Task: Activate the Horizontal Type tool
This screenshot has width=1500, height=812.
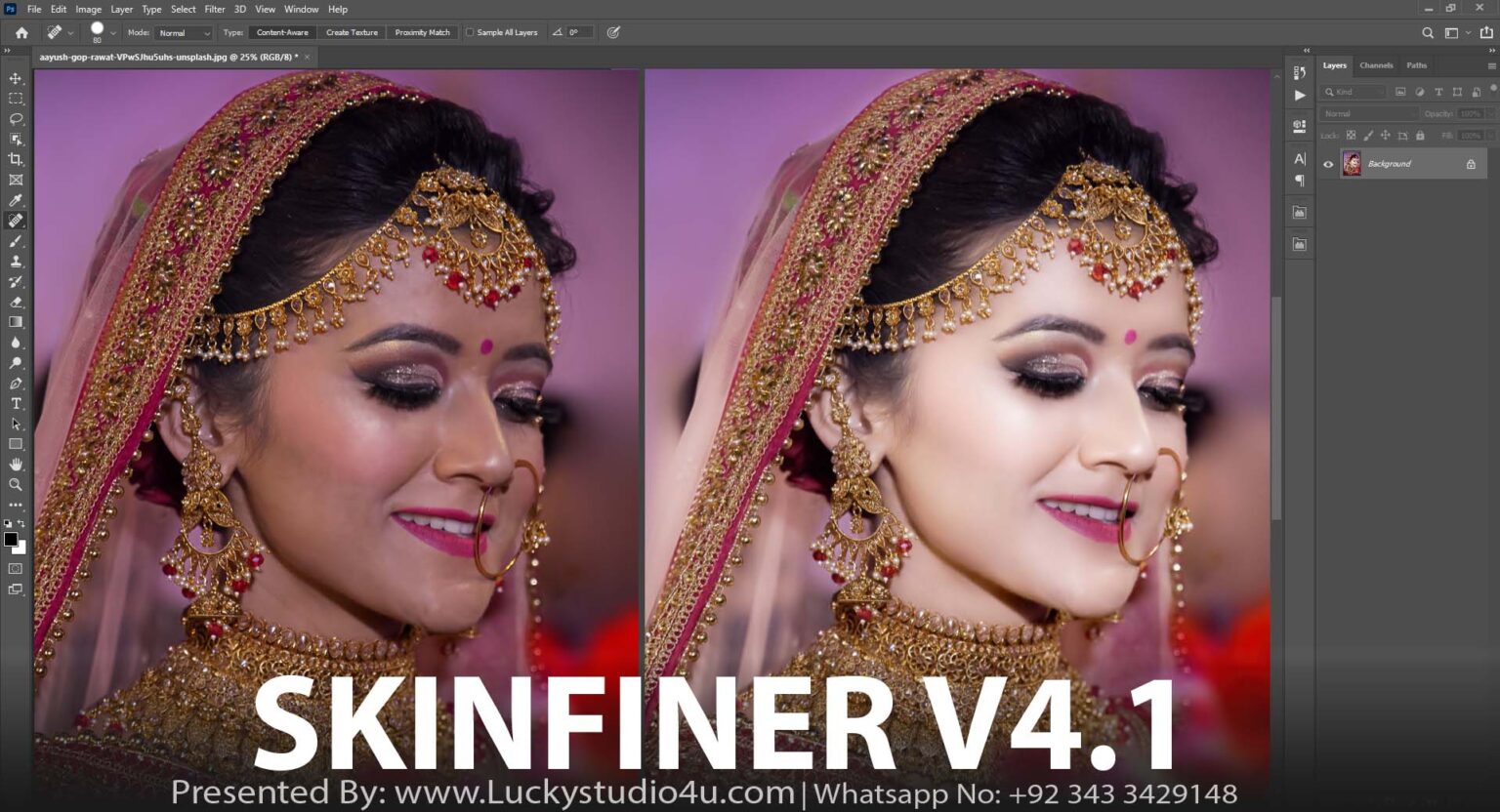Action: pyautogui.click(x=16, y=403)
